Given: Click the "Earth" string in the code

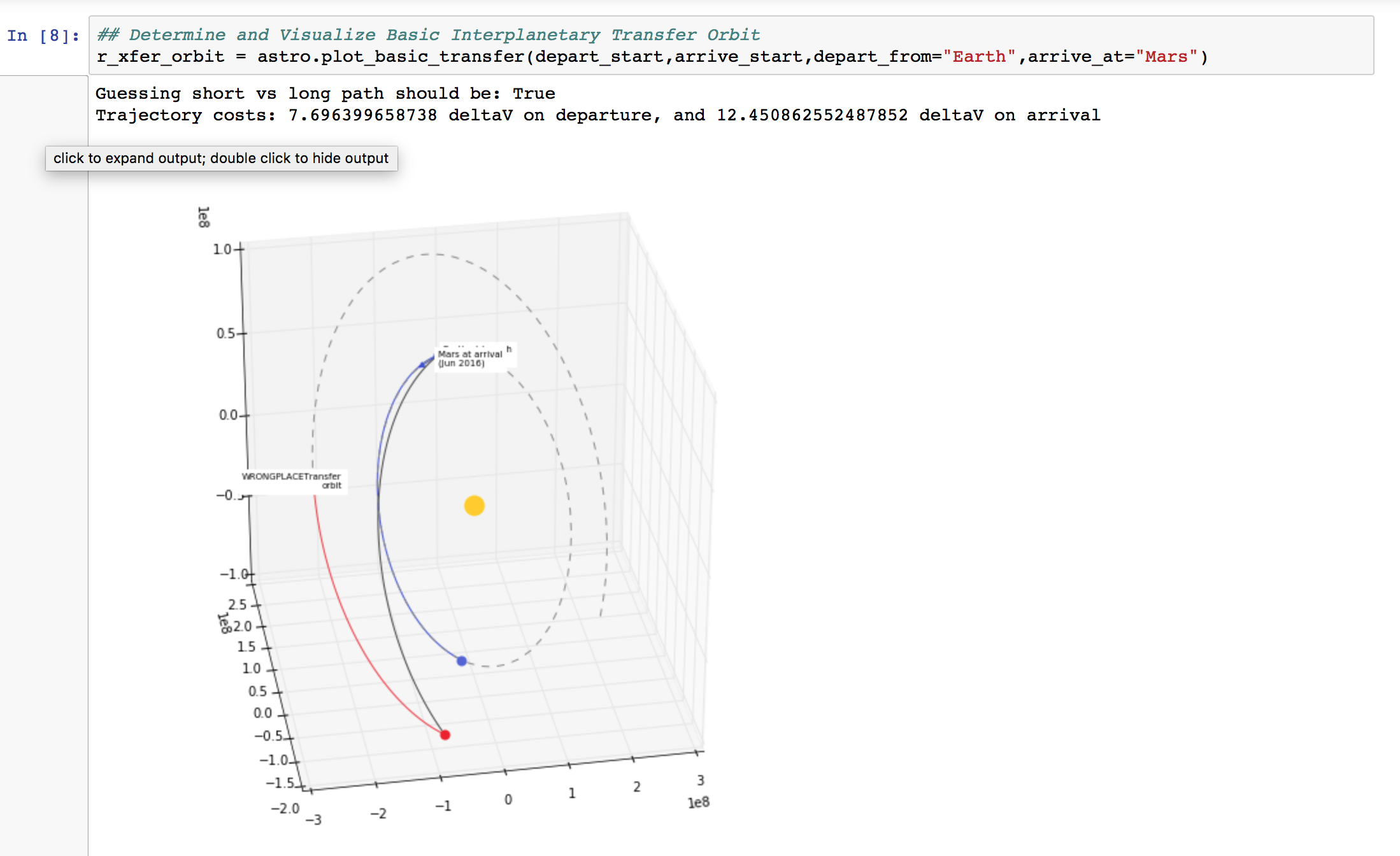Looking at the screenshot, I should pos(979,57).
